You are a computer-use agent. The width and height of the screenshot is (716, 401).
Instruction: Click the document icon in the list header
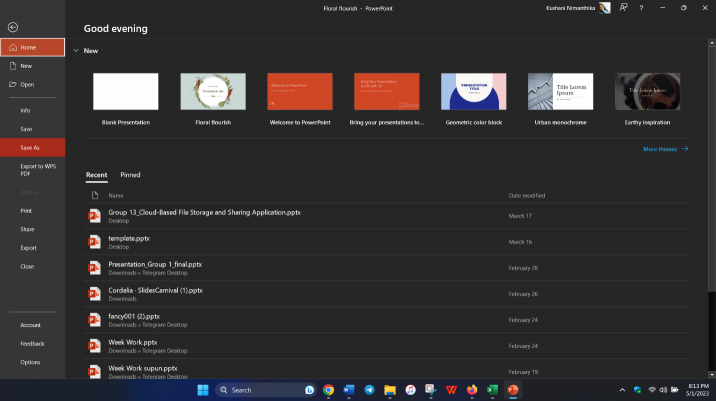point(95,195)
